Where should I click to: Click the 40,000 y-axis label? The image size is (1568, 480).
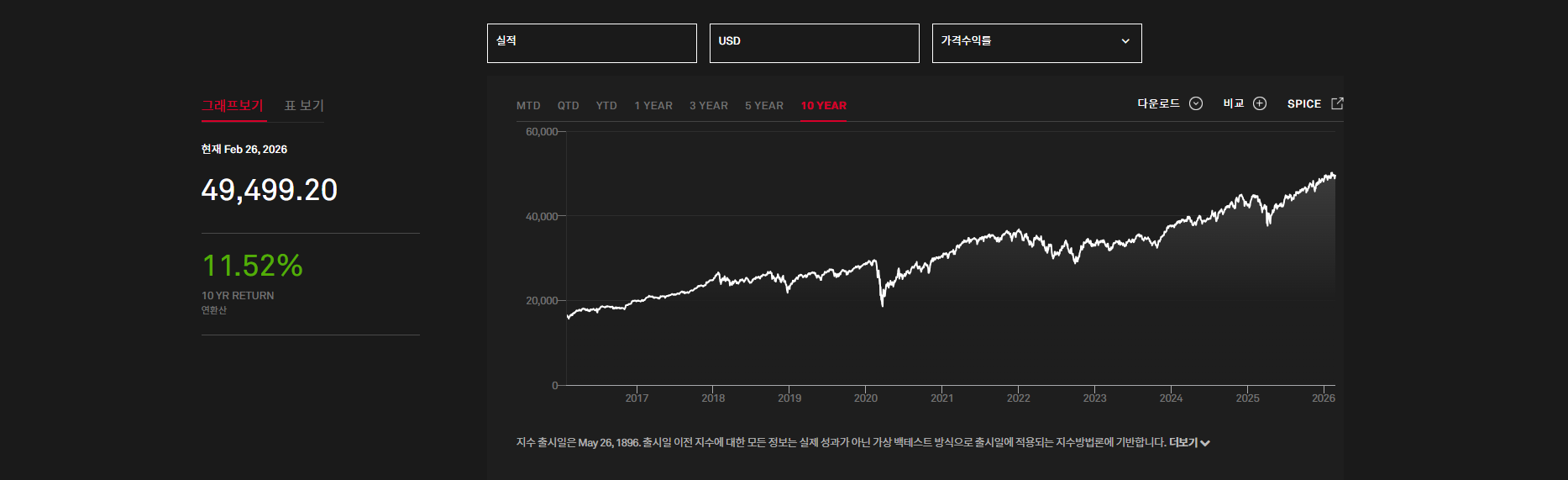(542, 217)
